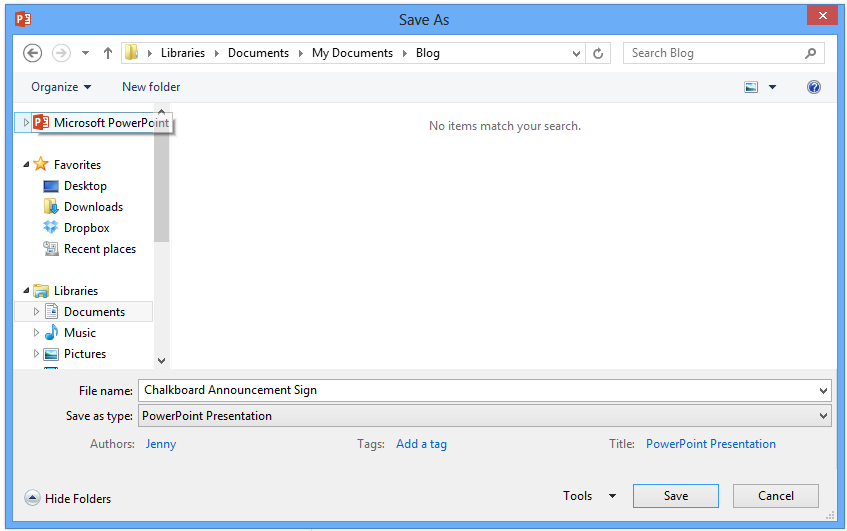Click the File name text field

478,390
